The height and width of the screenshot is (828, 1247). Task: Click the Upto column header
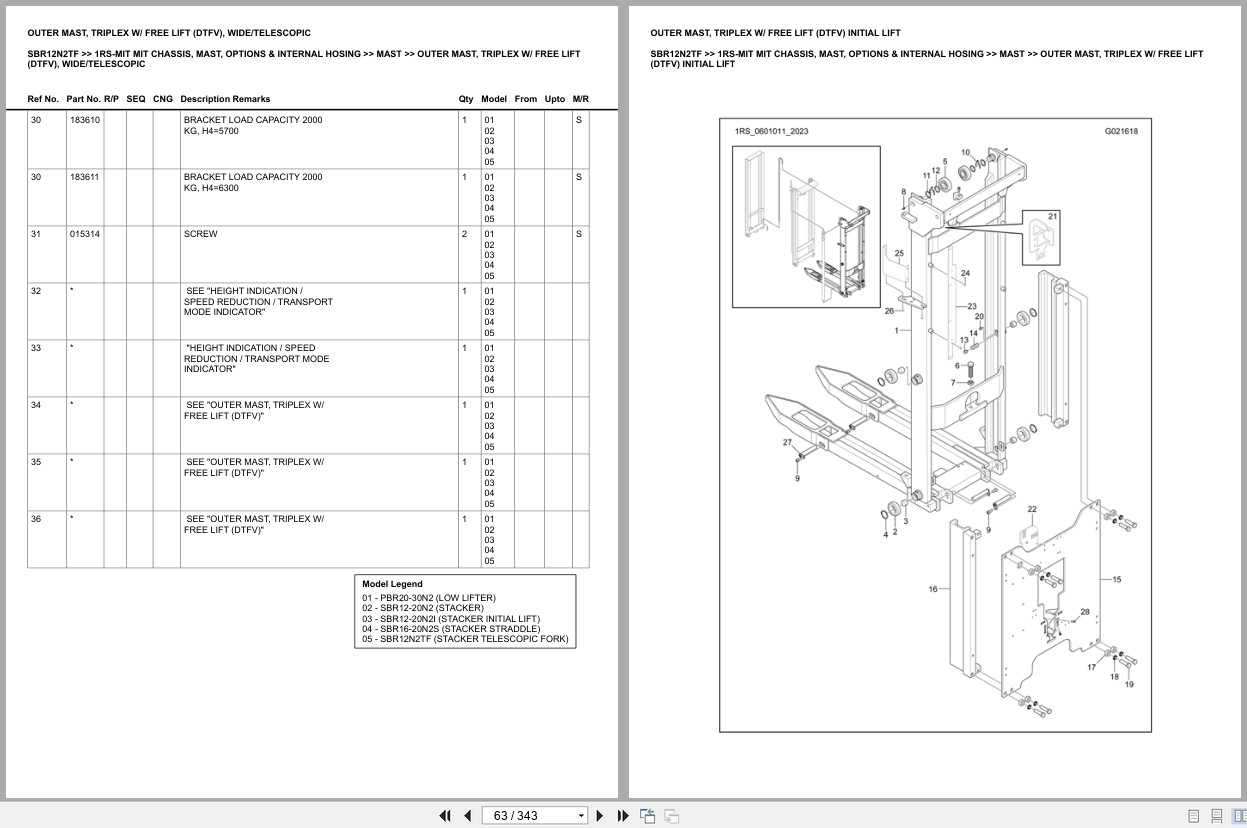555,99
